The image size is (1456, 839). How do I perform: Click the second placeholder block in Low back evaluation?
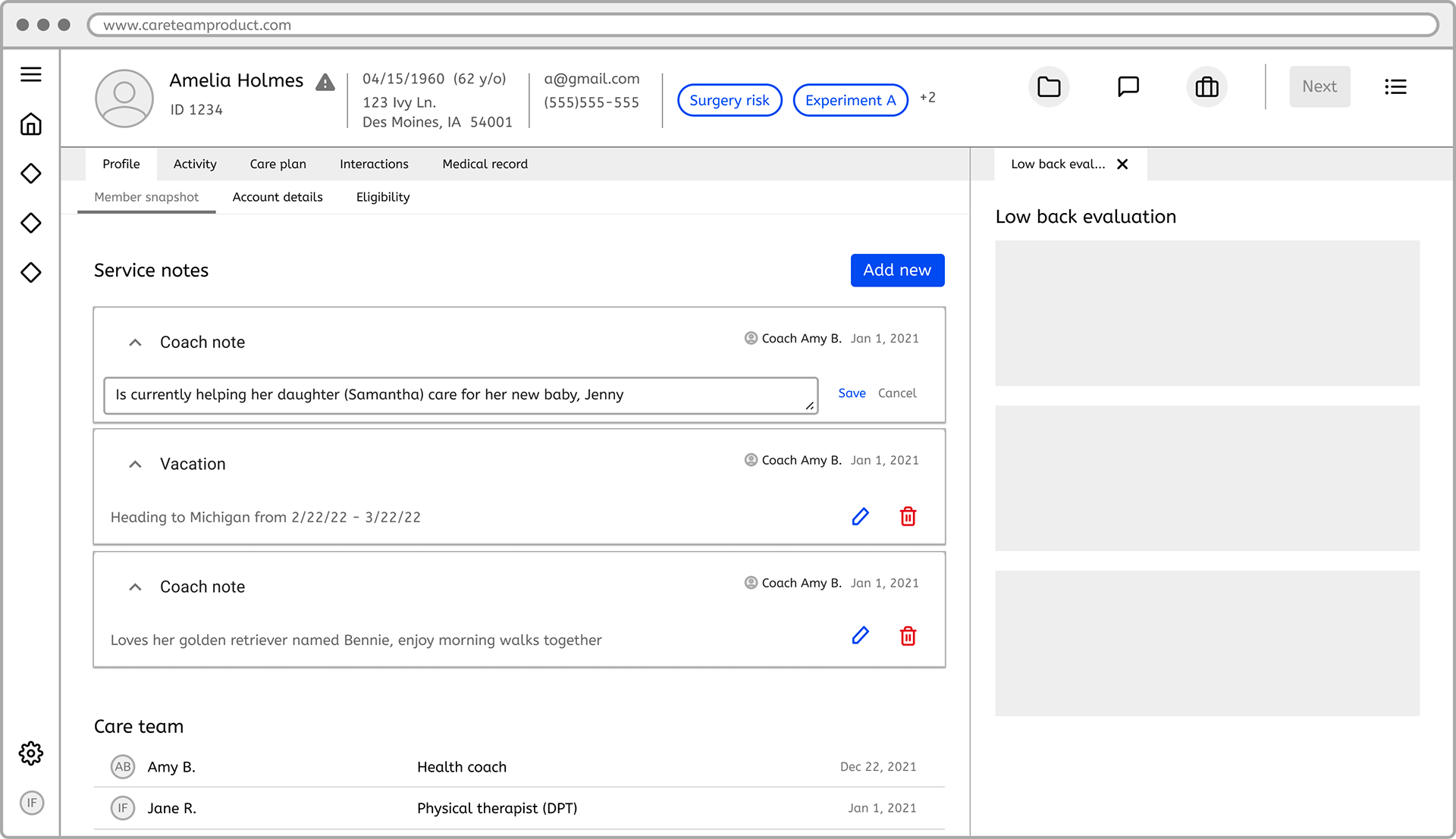coord(1207,478)
